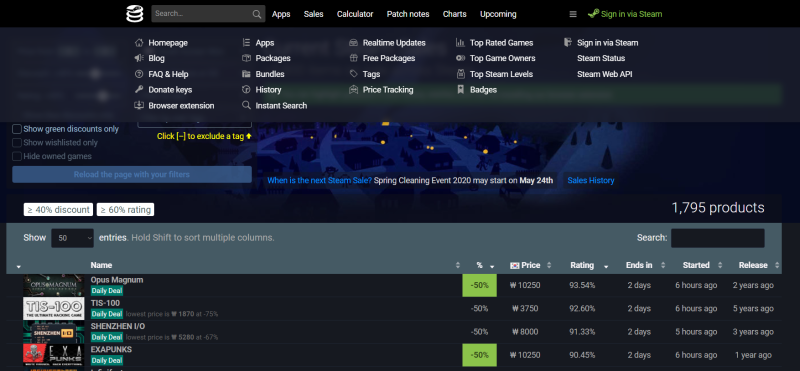Image resolution: width=800 pixels, height=371 pixels.
Task: Open the Show 50 entries dropdown
Action: click(x=72, y=238)
